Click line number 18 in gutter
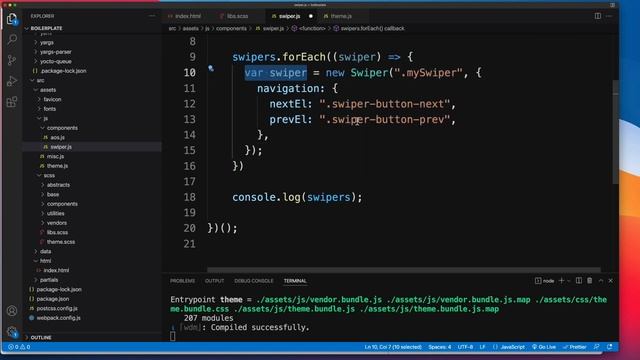This screenshot has height=360, width=640. pos(189,197)
